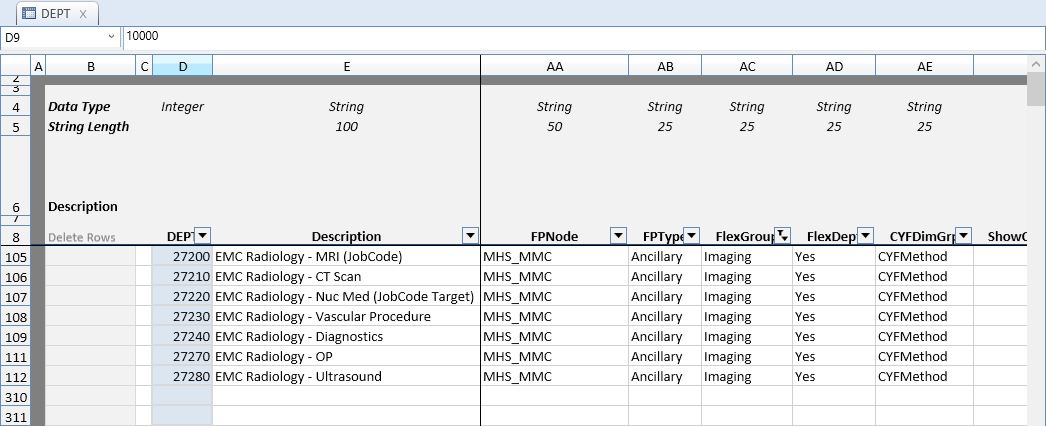Select the EMC Radiology - Ultrasound cell
Screen dimensions: 1046x426
click(x=346, y=377)
